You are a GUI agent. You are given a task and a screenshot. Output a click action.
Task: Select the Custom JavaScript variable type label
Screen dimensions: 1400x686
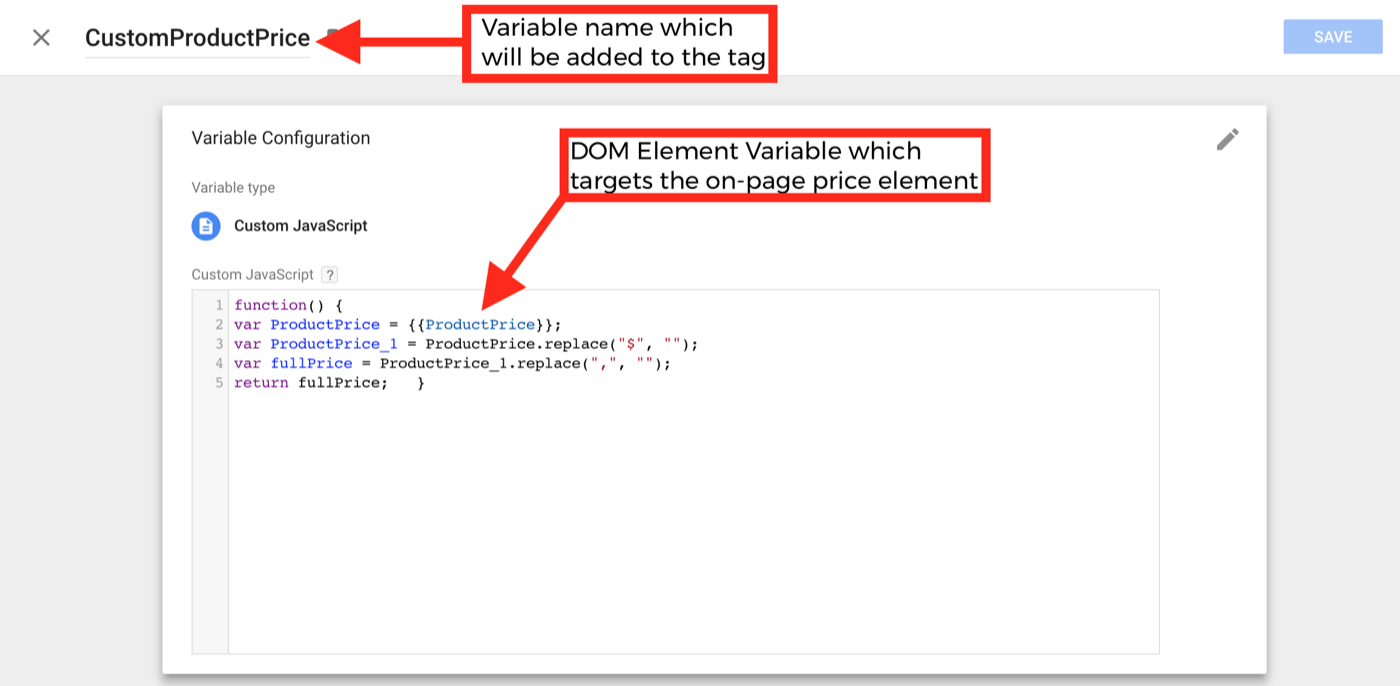coord(300,226)
